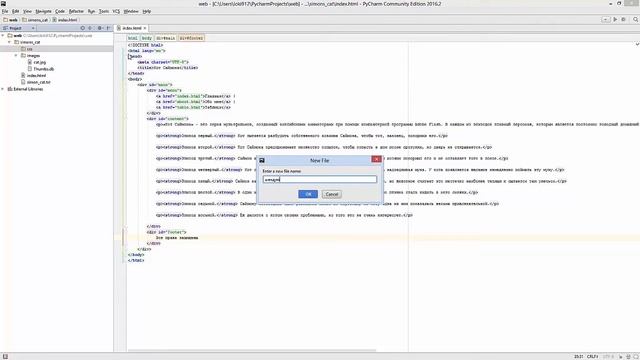Open the Window menu
The image size is (640, 360).
click(x=131, y=11)
